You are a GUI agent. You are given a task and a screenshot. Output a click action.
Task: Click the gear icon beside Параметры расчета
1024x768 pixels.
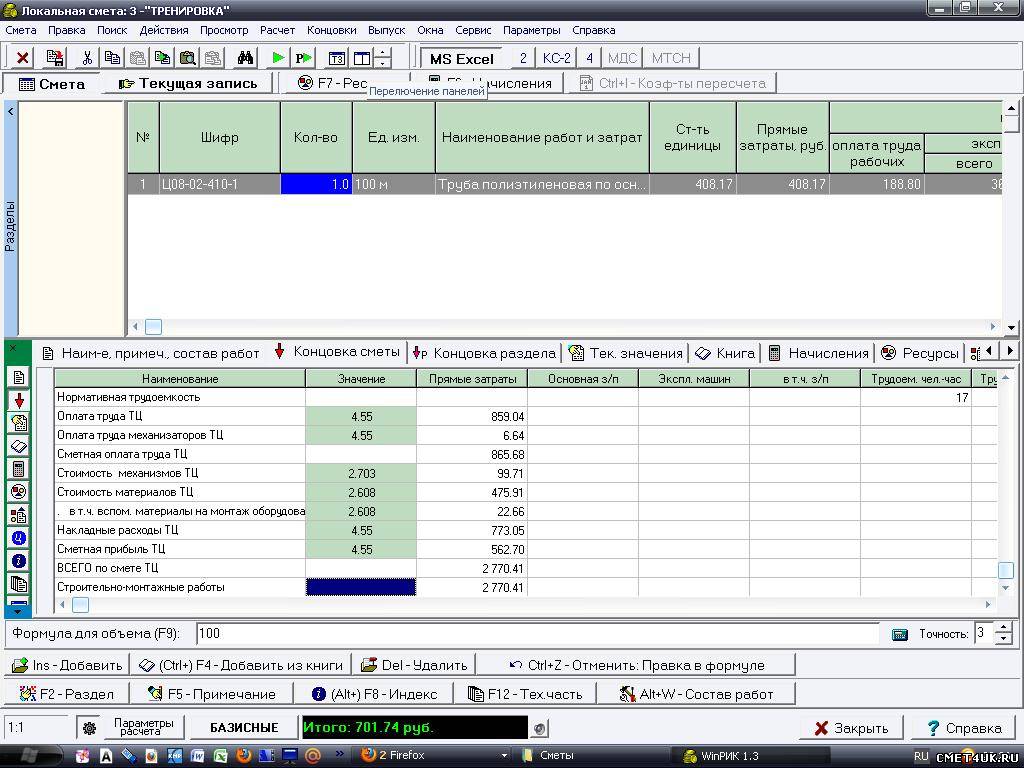click(90, 729)
